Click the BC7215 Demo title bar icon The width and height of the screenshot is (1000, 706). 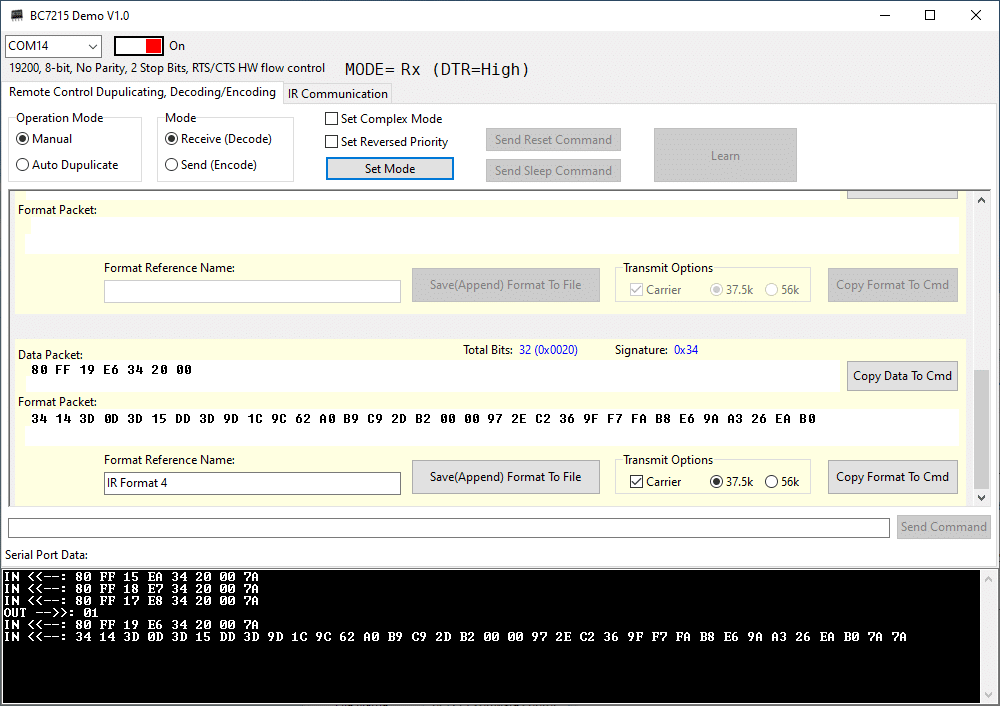point(17,15)
